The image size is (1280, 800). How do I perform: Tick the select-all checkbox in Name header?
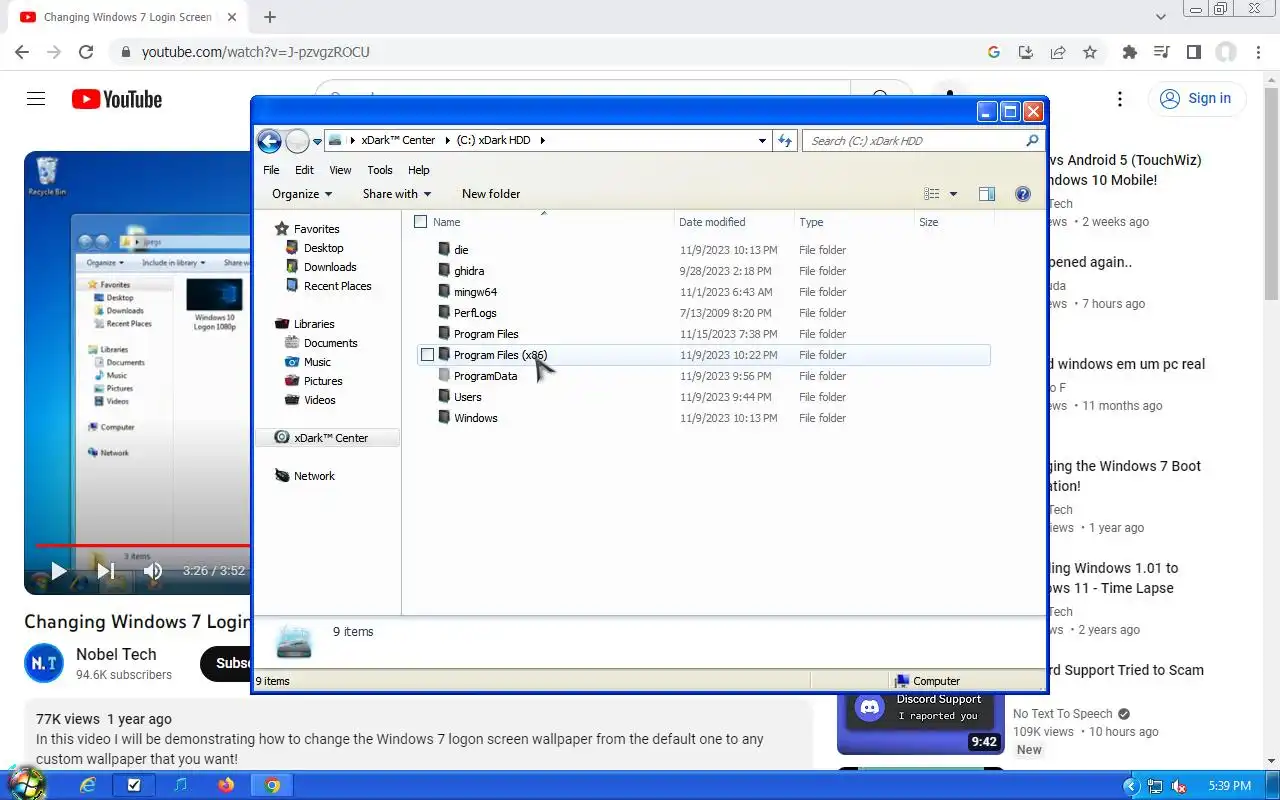click(420, 222)
